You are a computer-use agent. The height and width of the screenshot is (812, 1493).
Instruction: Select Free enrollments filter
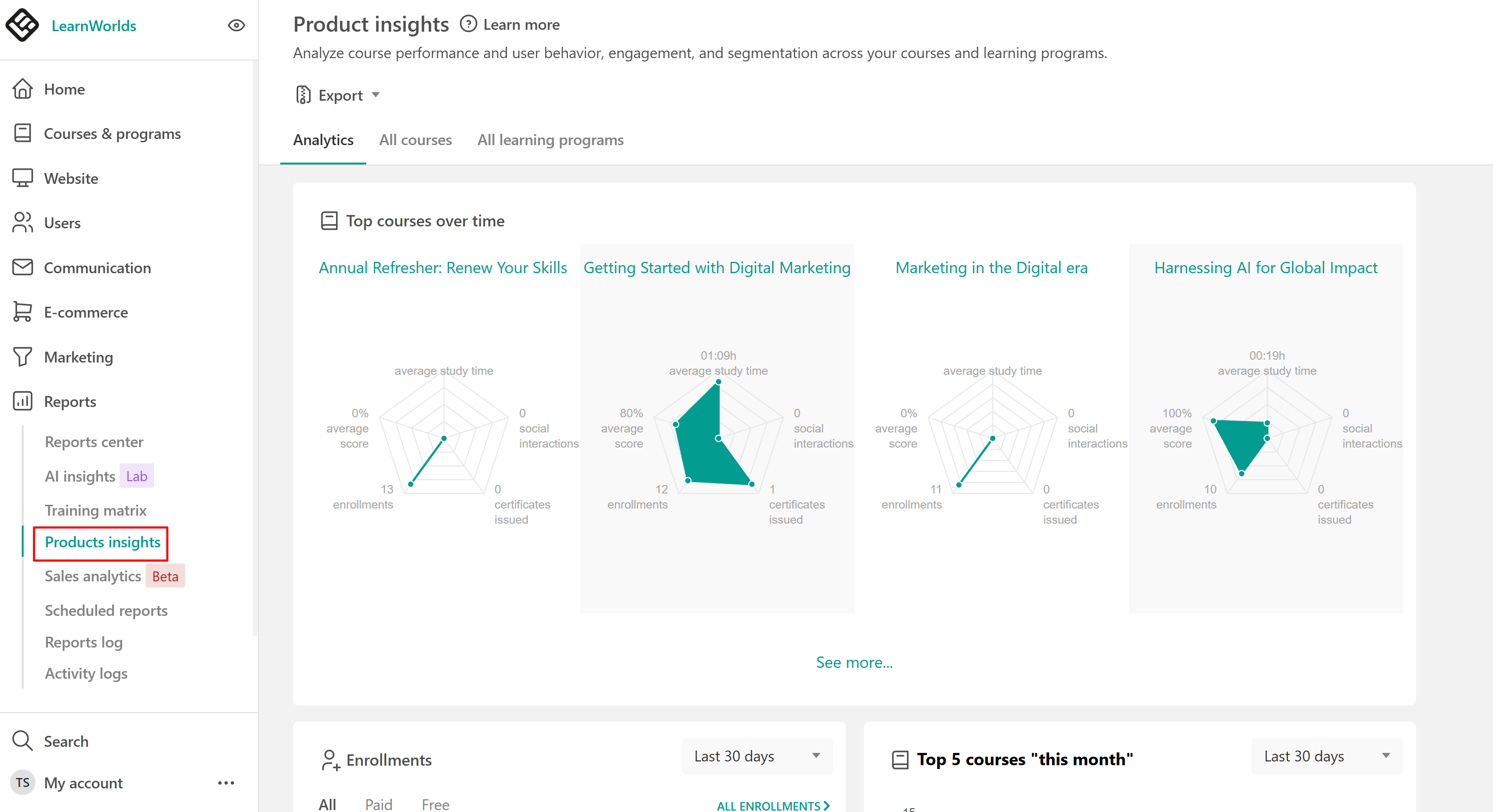click(x=435, y=803)
